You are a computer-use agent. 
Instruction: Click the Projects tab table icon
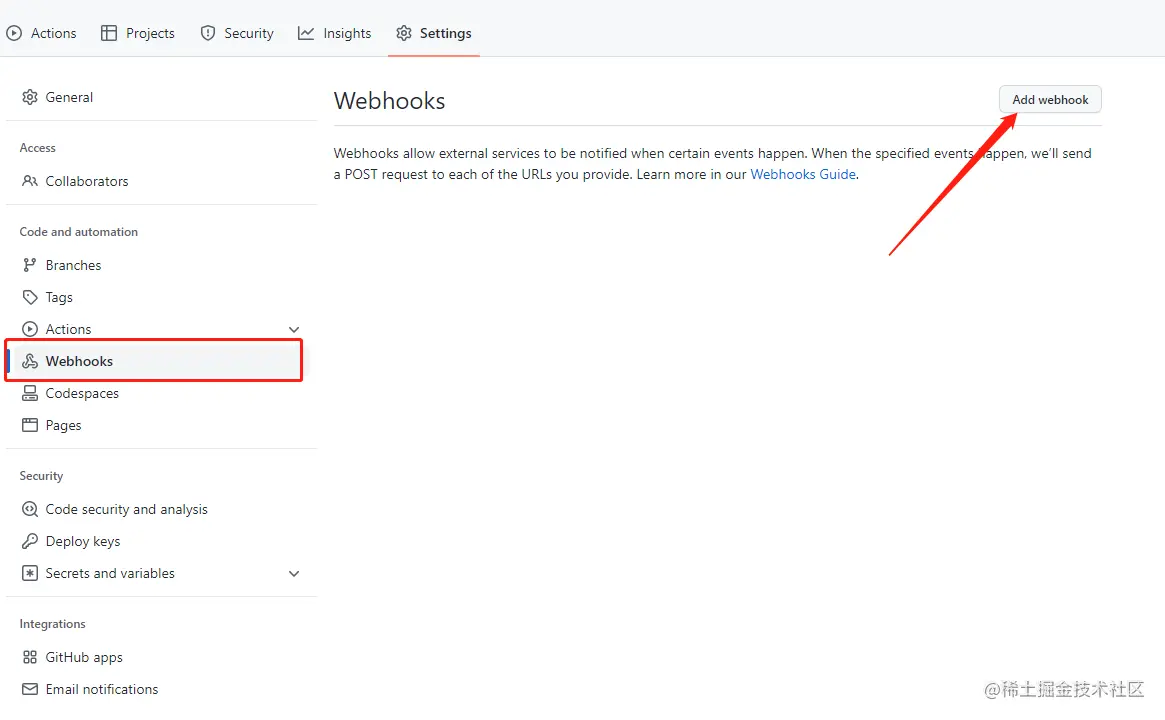(x=109, y=33)
